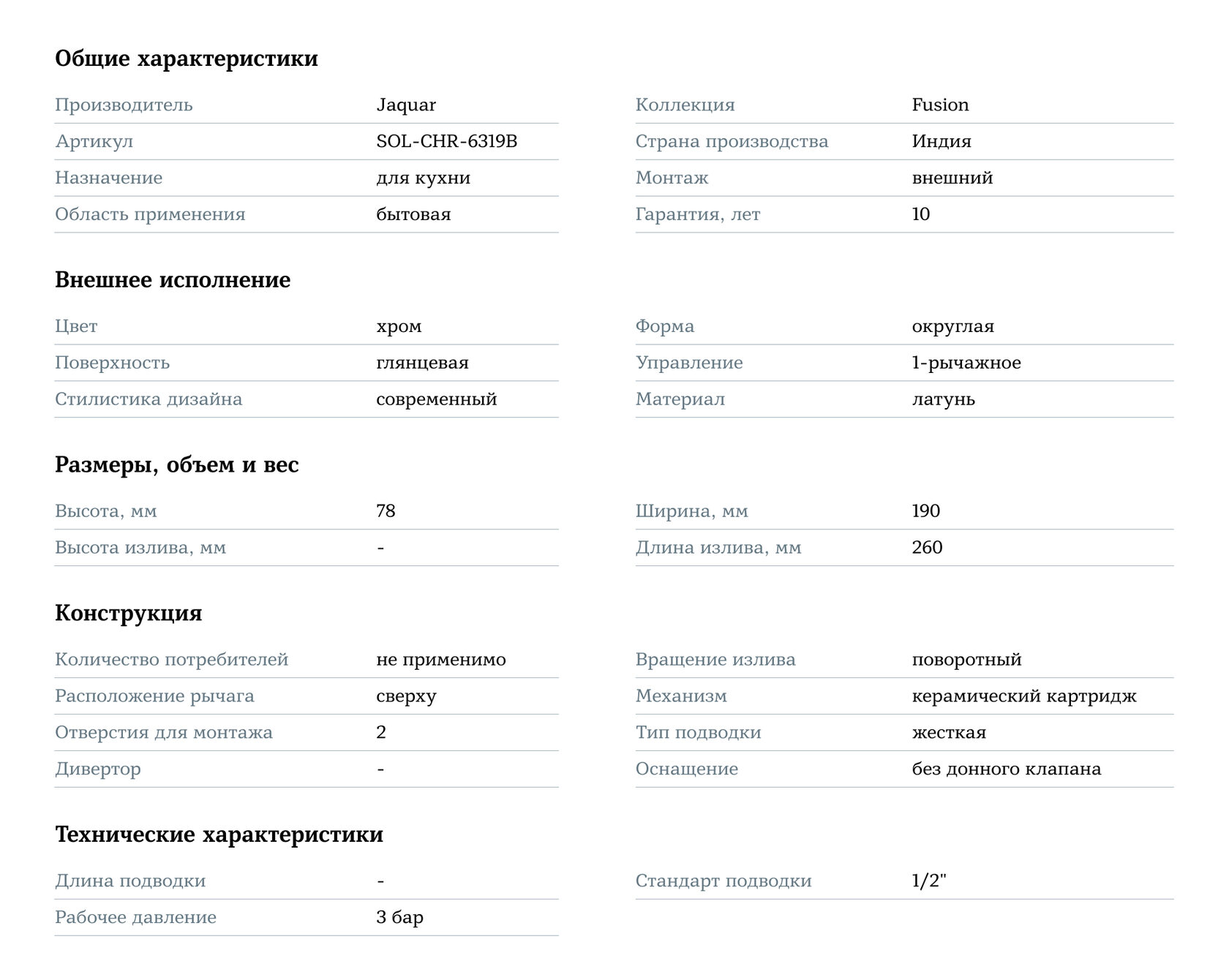The image size is (1229, 980).
Task: Click the "Конструкция" section heading
Action: pyautogui.click(x=128, y=613)
